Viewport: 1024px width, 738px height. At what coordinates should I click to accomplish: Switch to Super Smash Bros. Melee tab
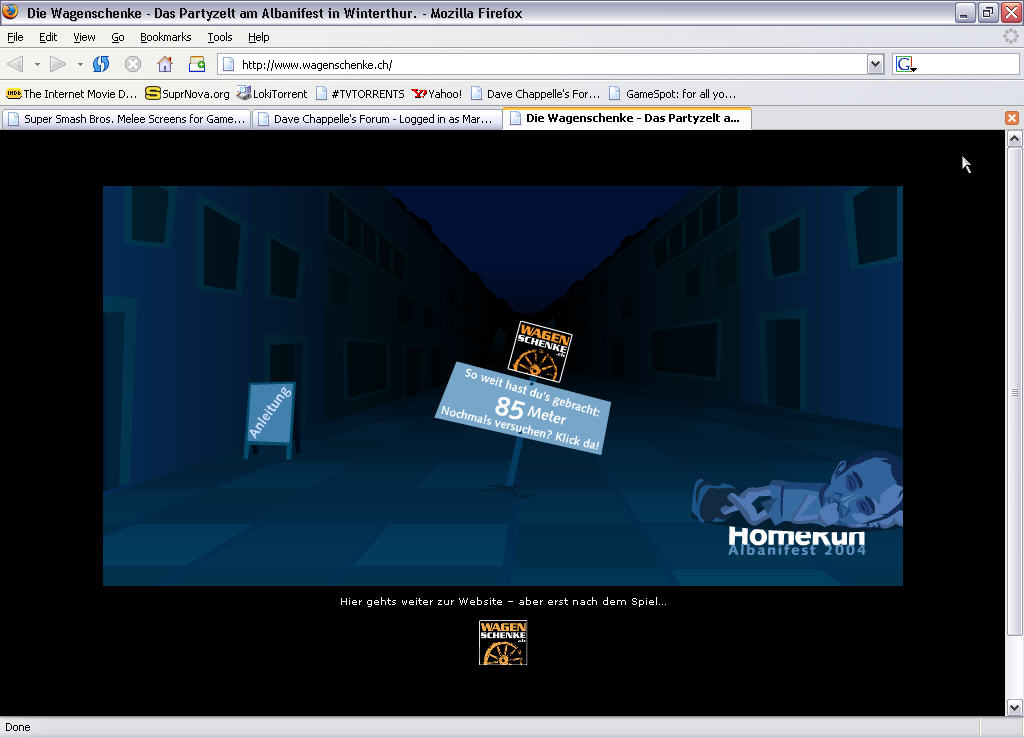coord(125,118)
